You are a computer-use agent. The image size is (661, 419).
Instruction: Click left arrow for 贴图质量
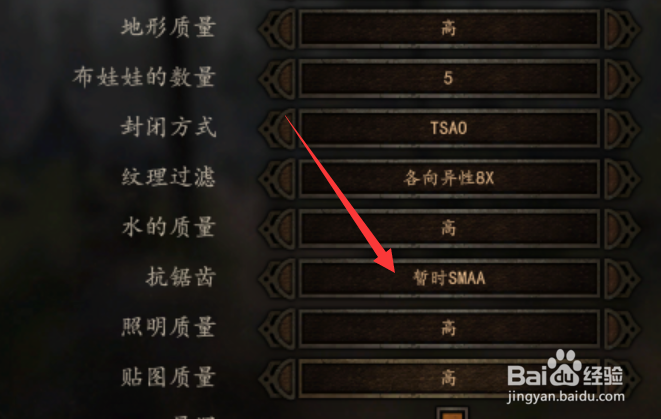(x=277, y=378)
